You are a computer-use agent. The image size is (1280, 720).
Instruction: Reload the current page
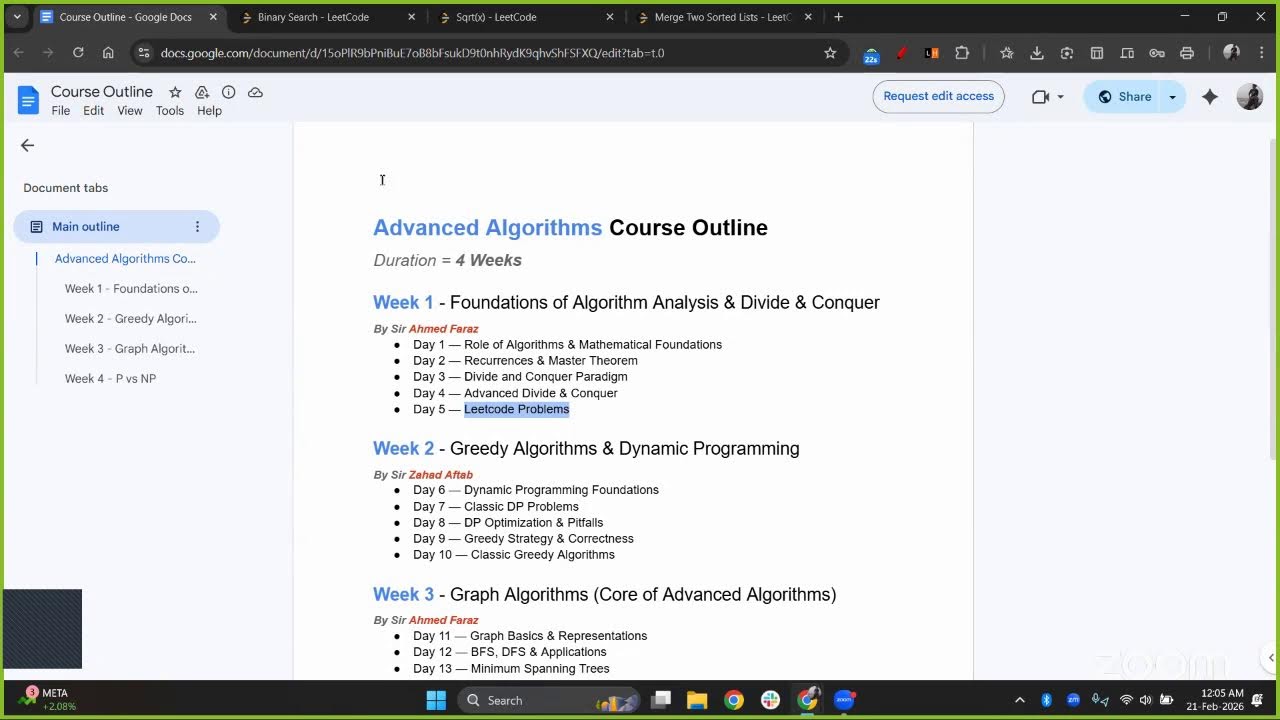[x=78, y=53]
